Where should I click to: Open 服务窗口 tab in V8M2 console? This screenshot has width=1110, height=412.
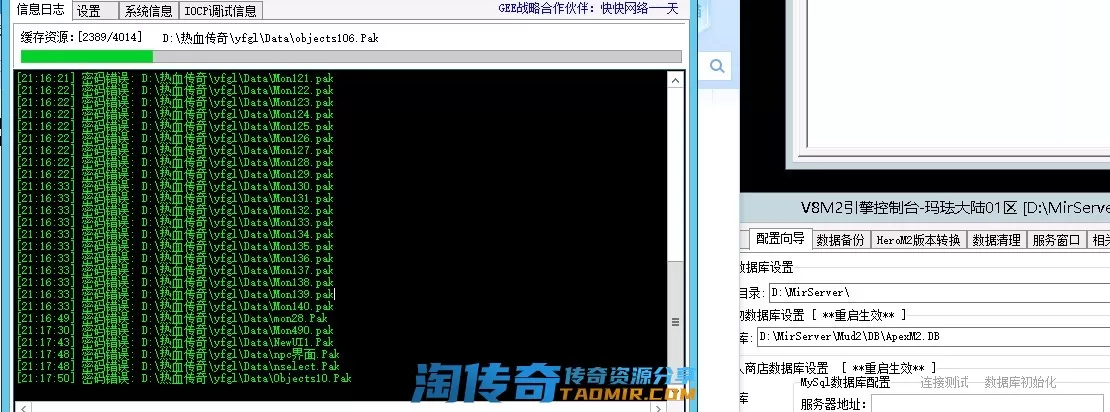click(x=1055, y=240)
